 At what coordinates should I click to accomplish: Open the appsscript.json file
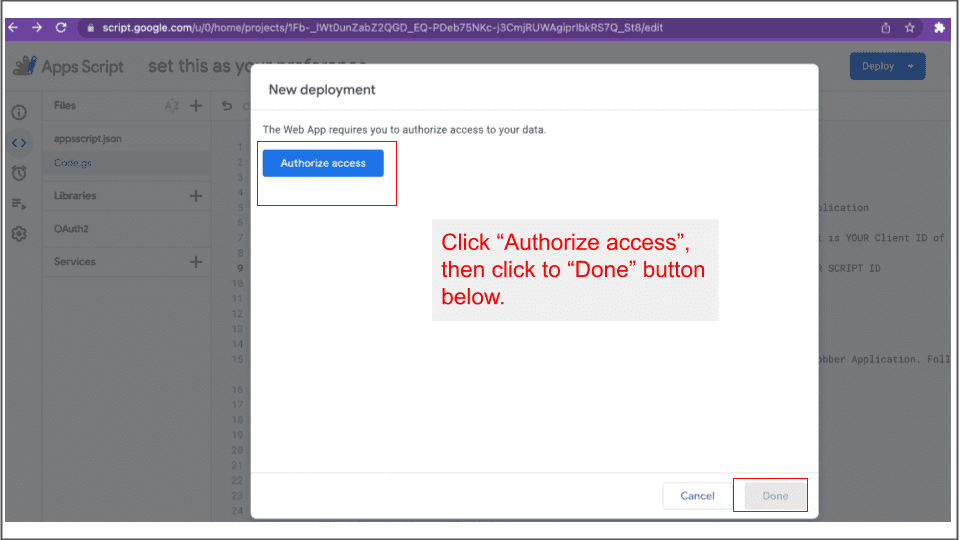(x=88, y=139)
